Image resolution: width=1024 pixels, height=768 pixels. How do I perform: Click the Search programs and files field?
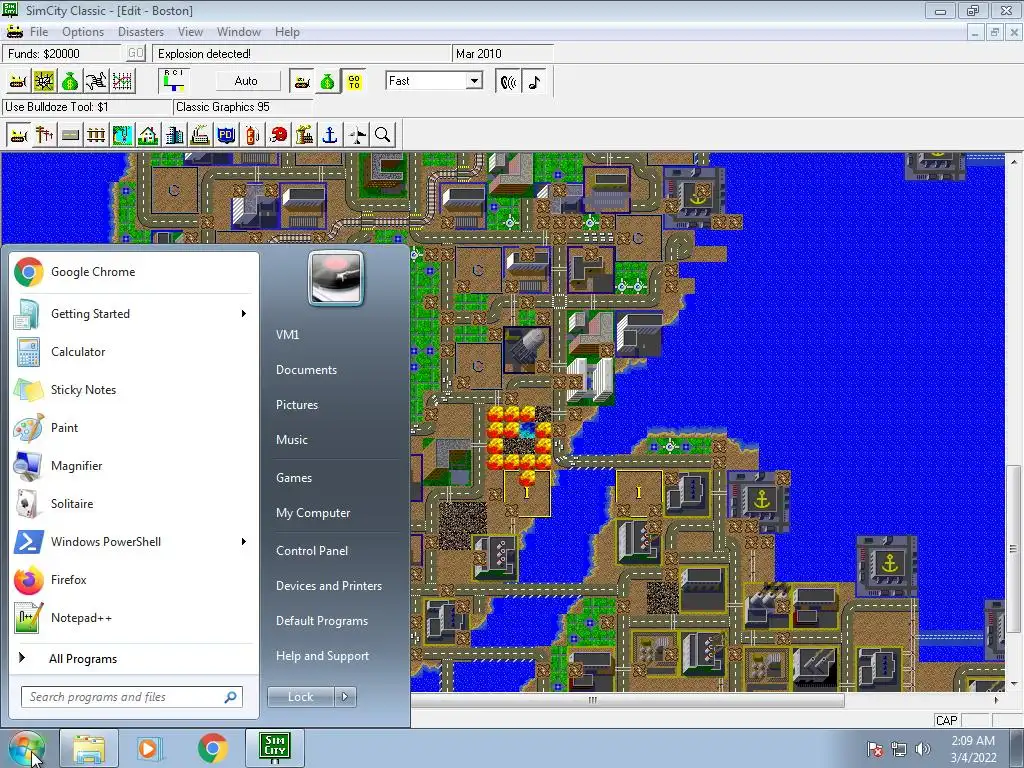132,697
